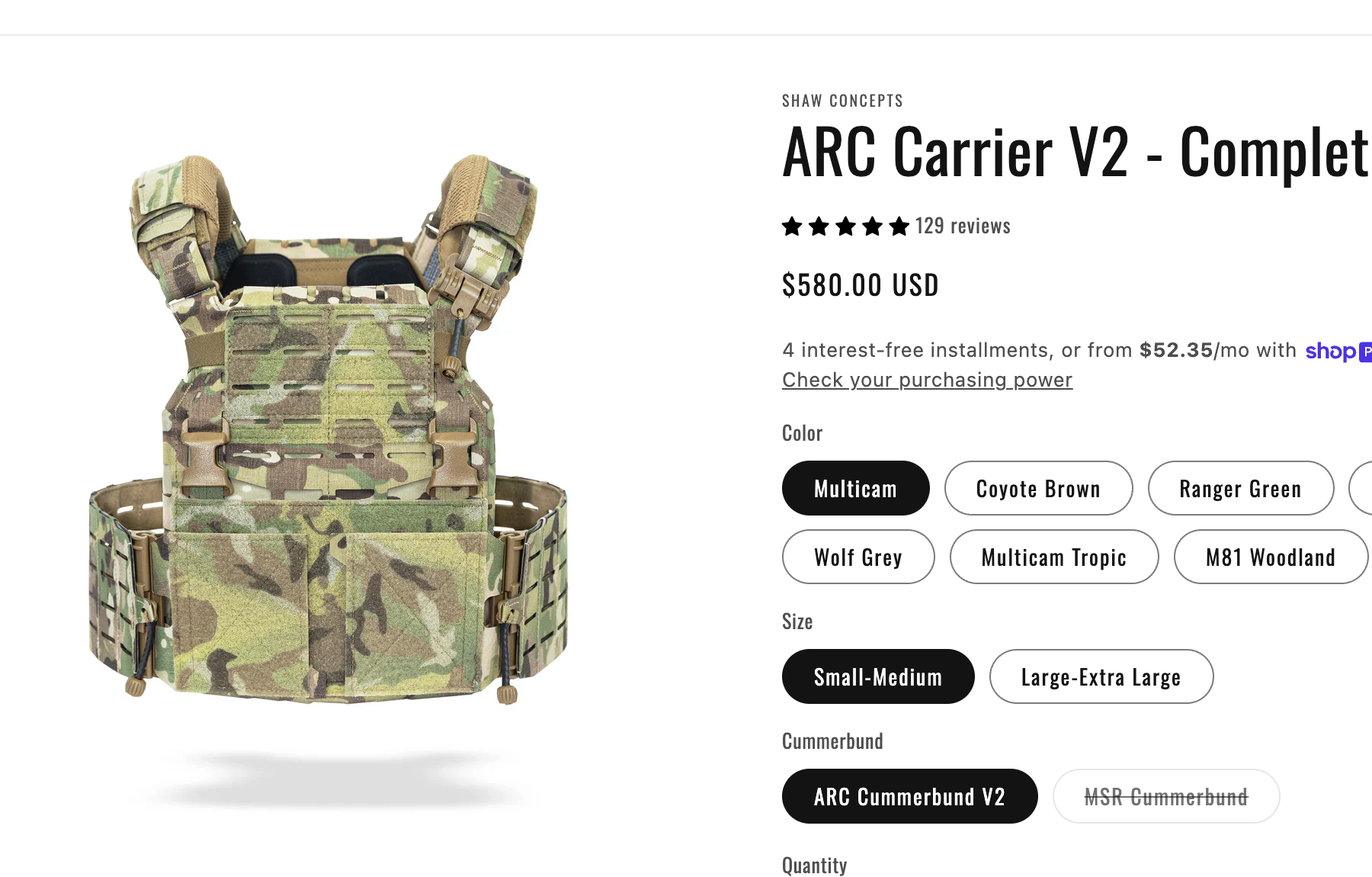Open the 129 reviews link

[963, 226]
